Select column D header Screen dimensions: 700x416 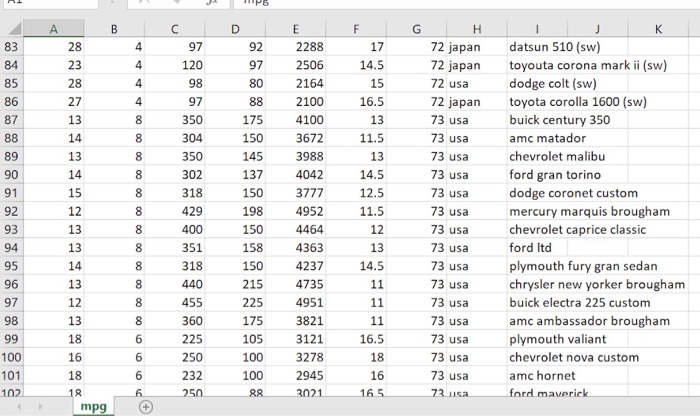(235, 29)
